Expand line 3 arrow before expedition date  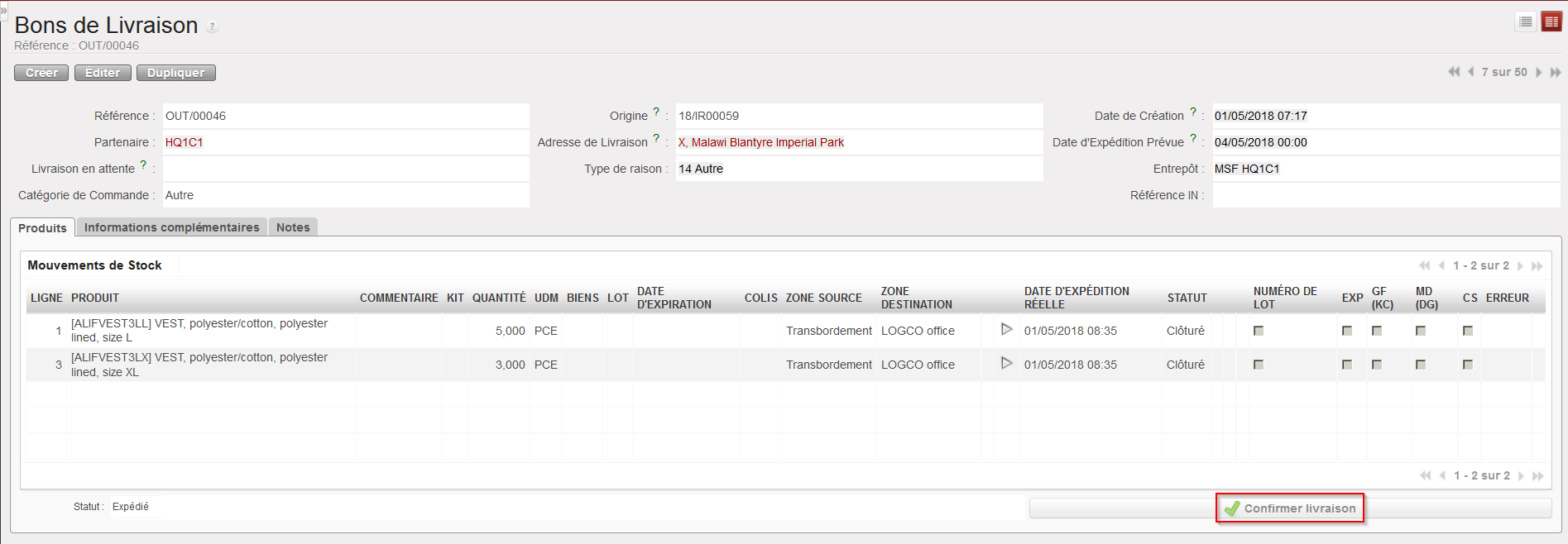1006,363
